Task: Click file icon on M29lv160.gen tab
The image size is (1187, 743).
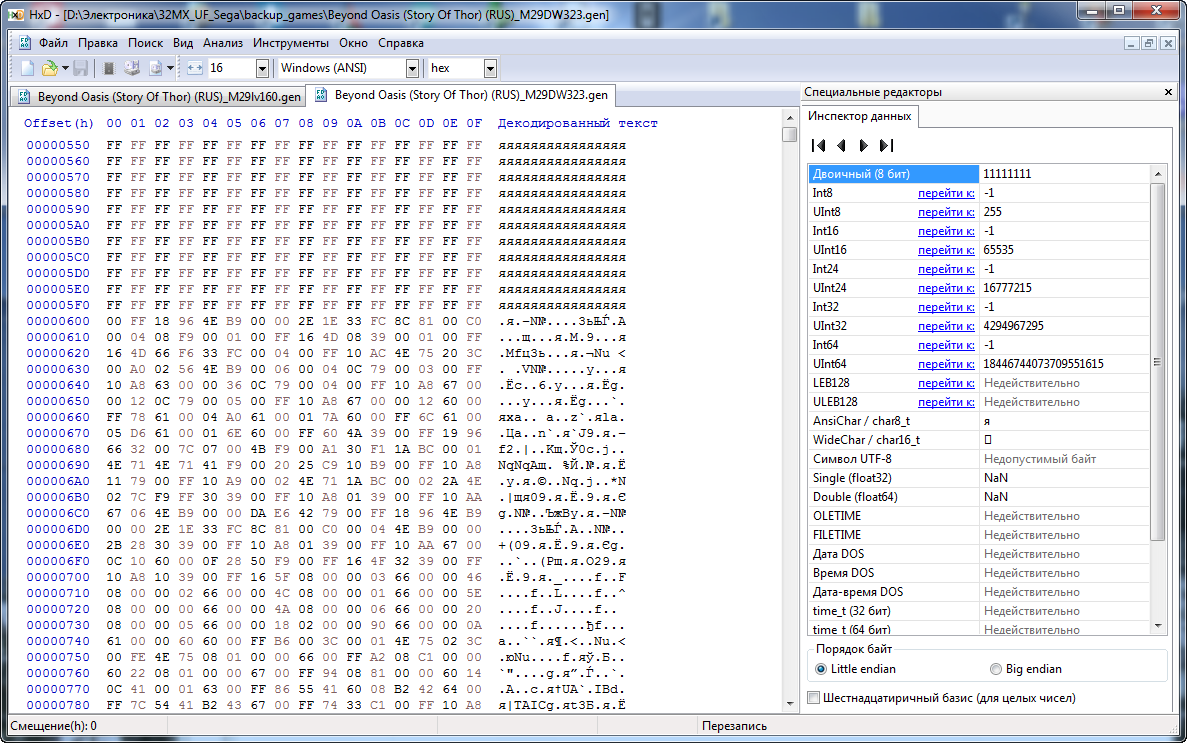Action: click(x=24, y=97)
